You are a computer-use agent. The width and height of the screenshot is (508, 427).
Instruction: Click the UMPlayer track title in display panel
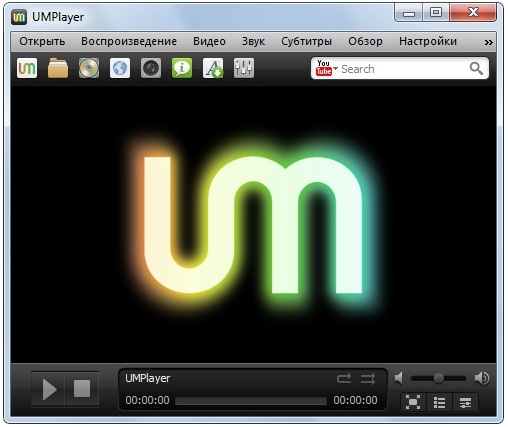tap(148, 378)
